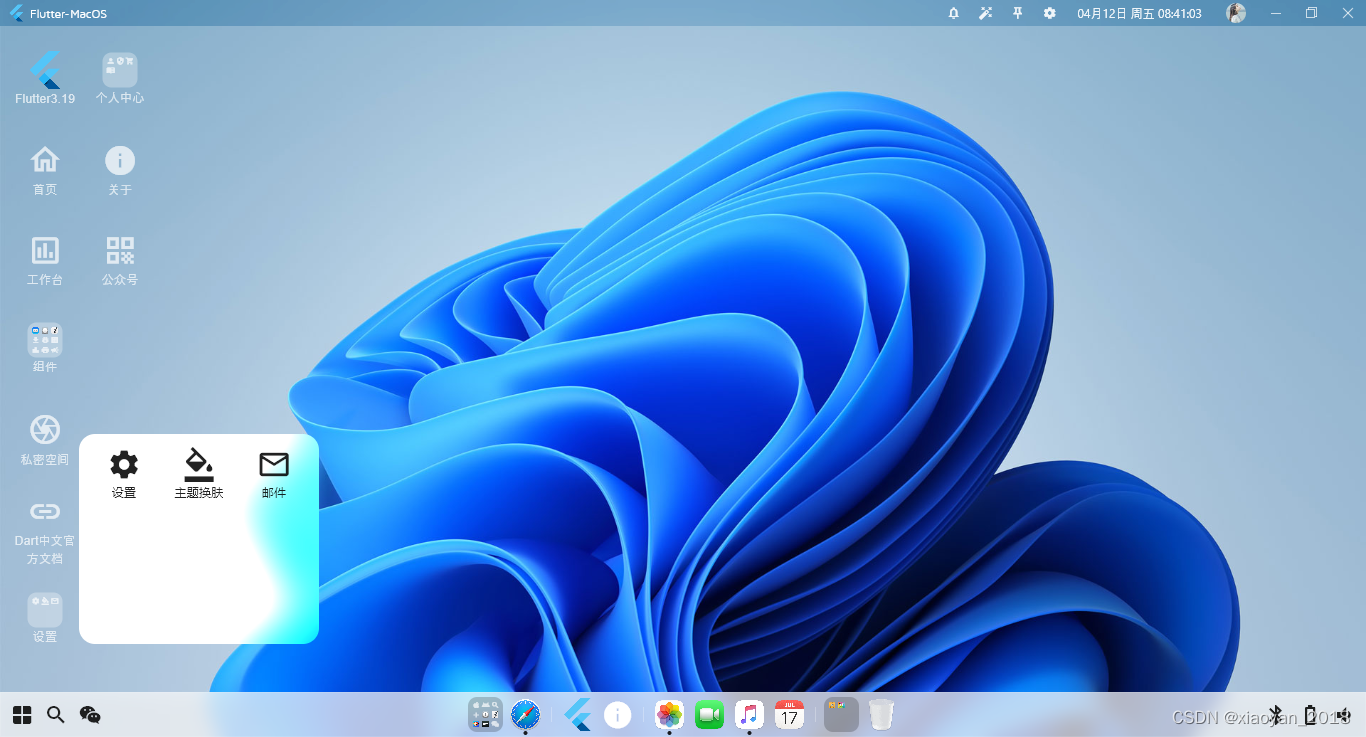Screen dimensions: 1366x737
Task: Click the Bluetooth icon in taskbar tray
Action: (x=1275, y=715)
